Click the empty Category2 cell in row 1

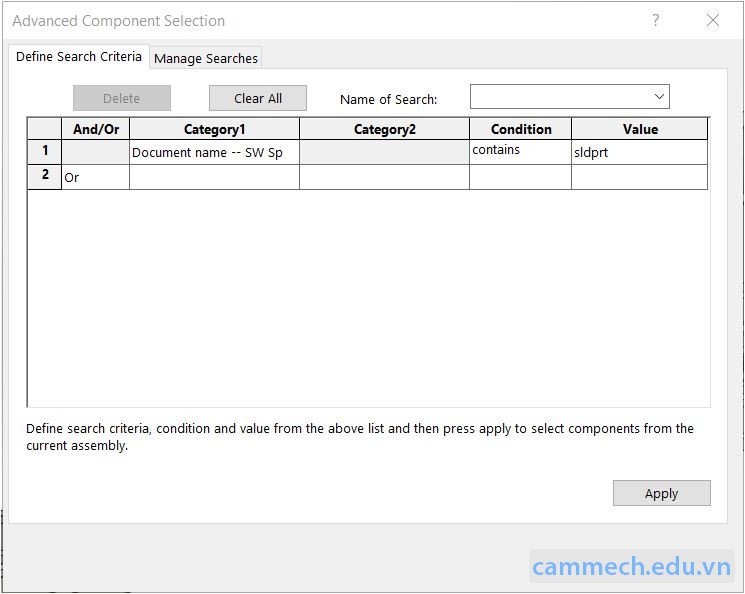(x=384, y=152)
